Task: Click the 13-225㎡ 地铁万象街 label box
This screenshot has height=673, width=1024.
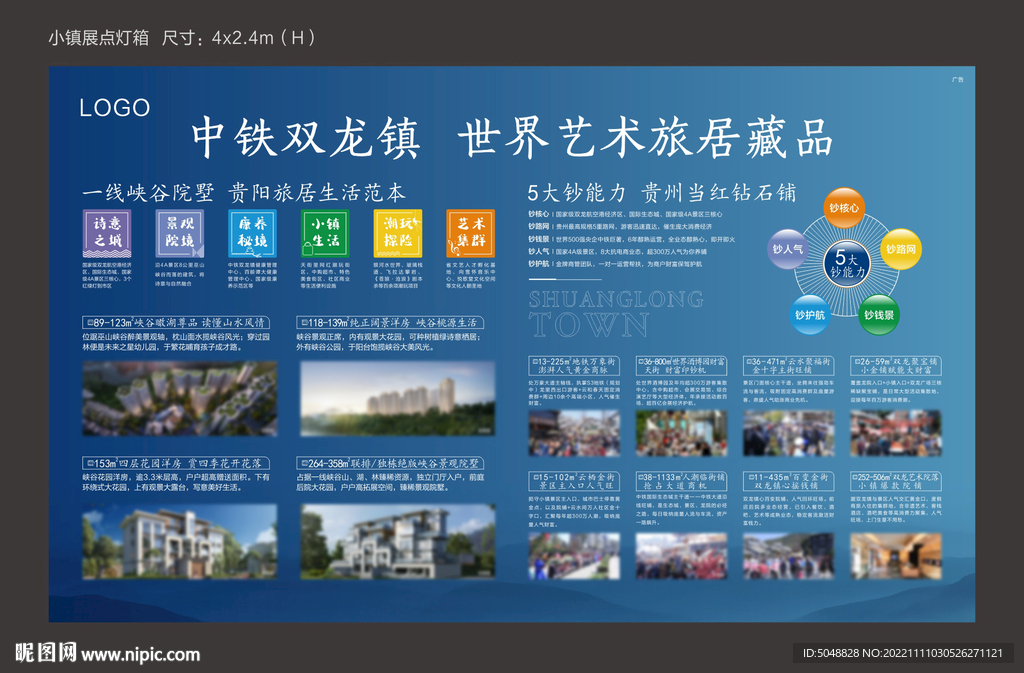Action: 574,365
